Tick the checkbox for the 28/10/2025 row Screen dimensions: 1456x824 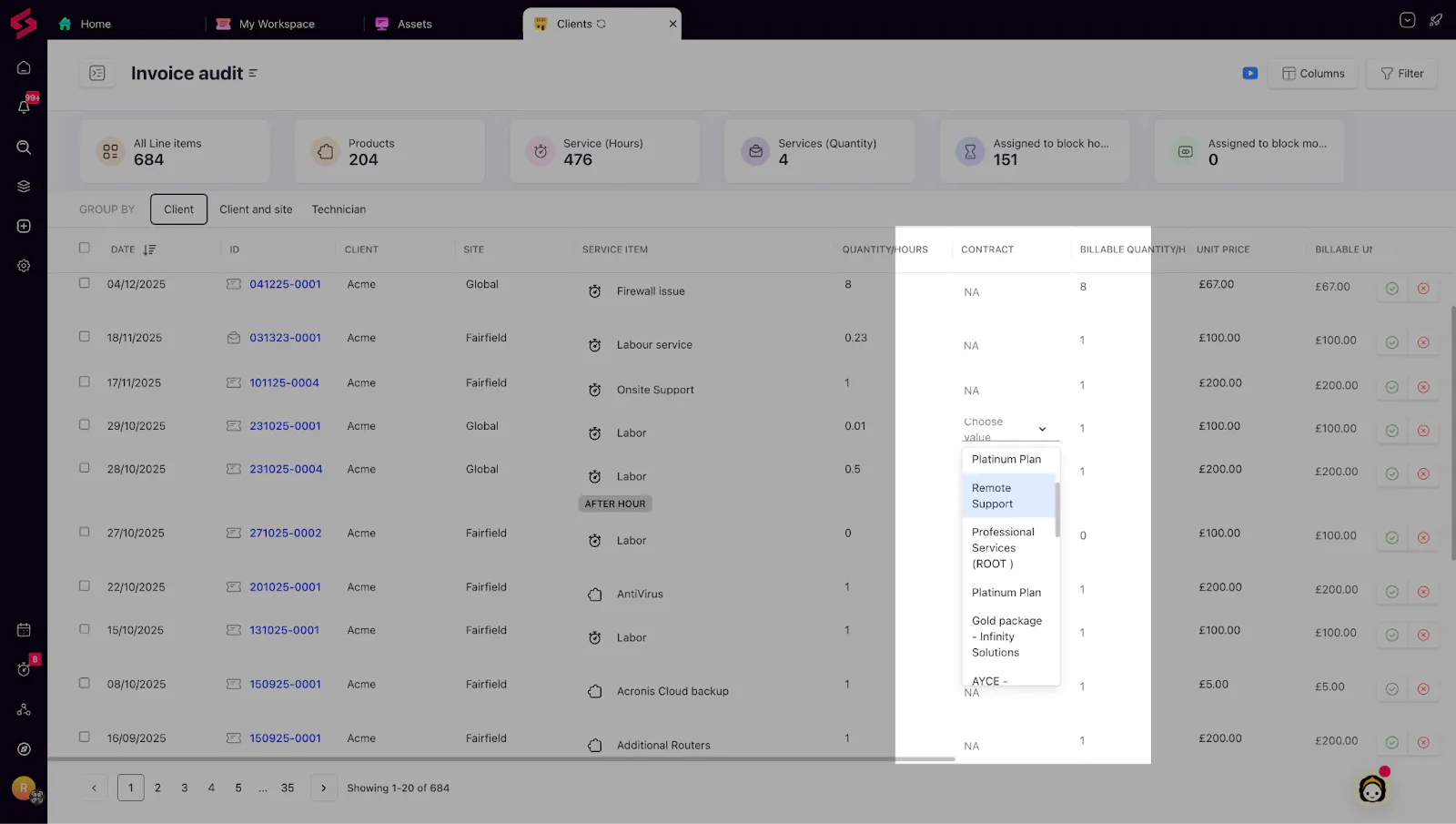coord(85,468)
